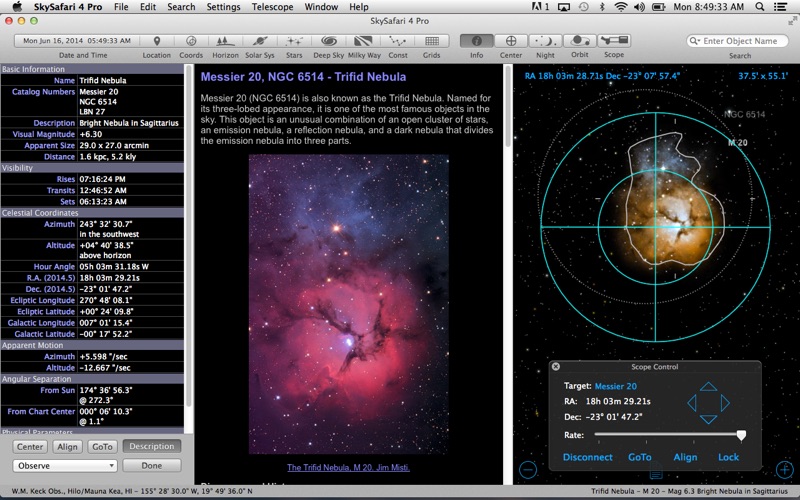Slew telescope left with left arrow
The height and width of the screenshot is (500, 800).
[692, 403]
